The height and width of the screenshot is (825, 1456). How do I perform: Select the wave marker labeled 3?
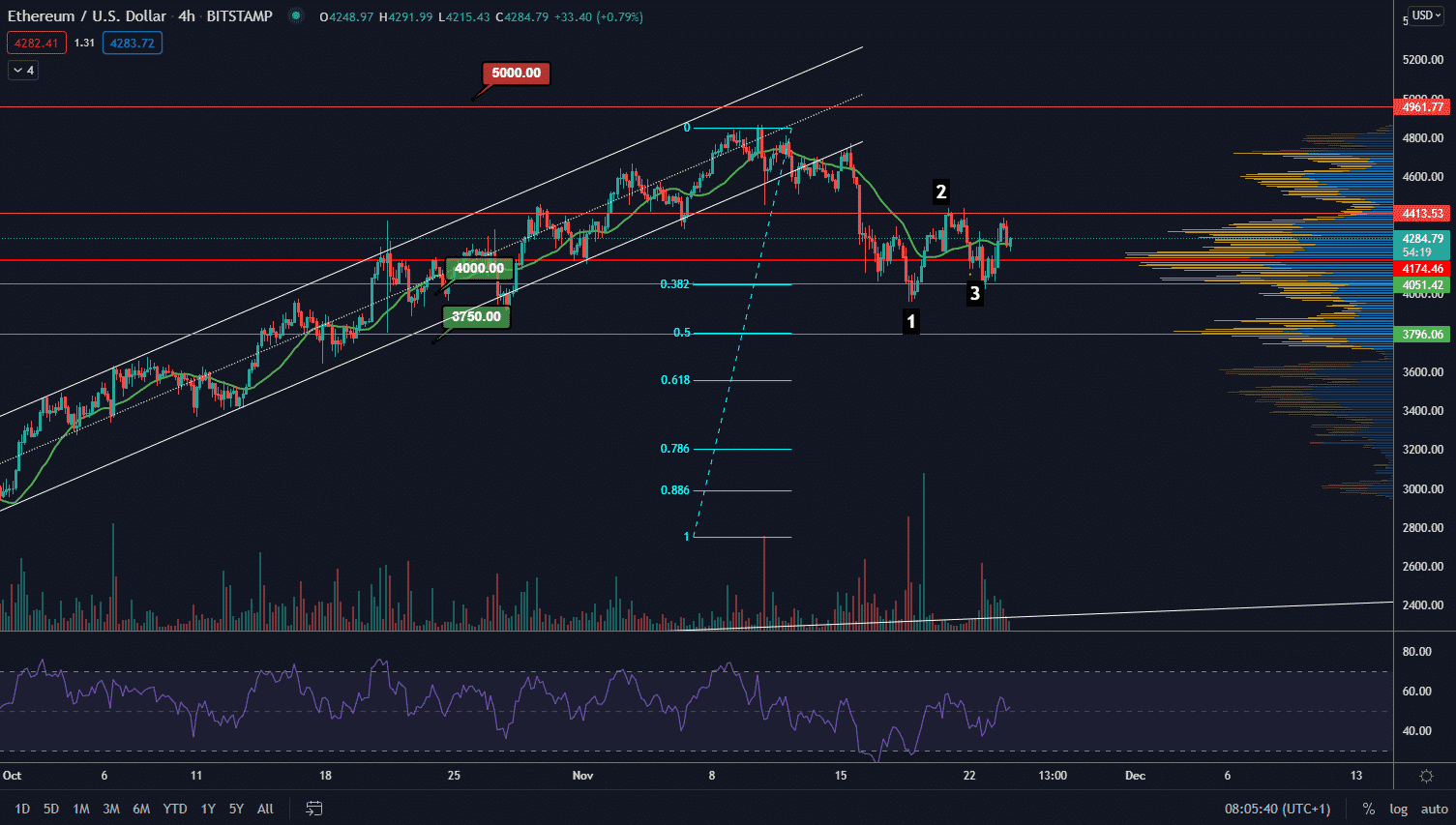click(x=974, y=294)
